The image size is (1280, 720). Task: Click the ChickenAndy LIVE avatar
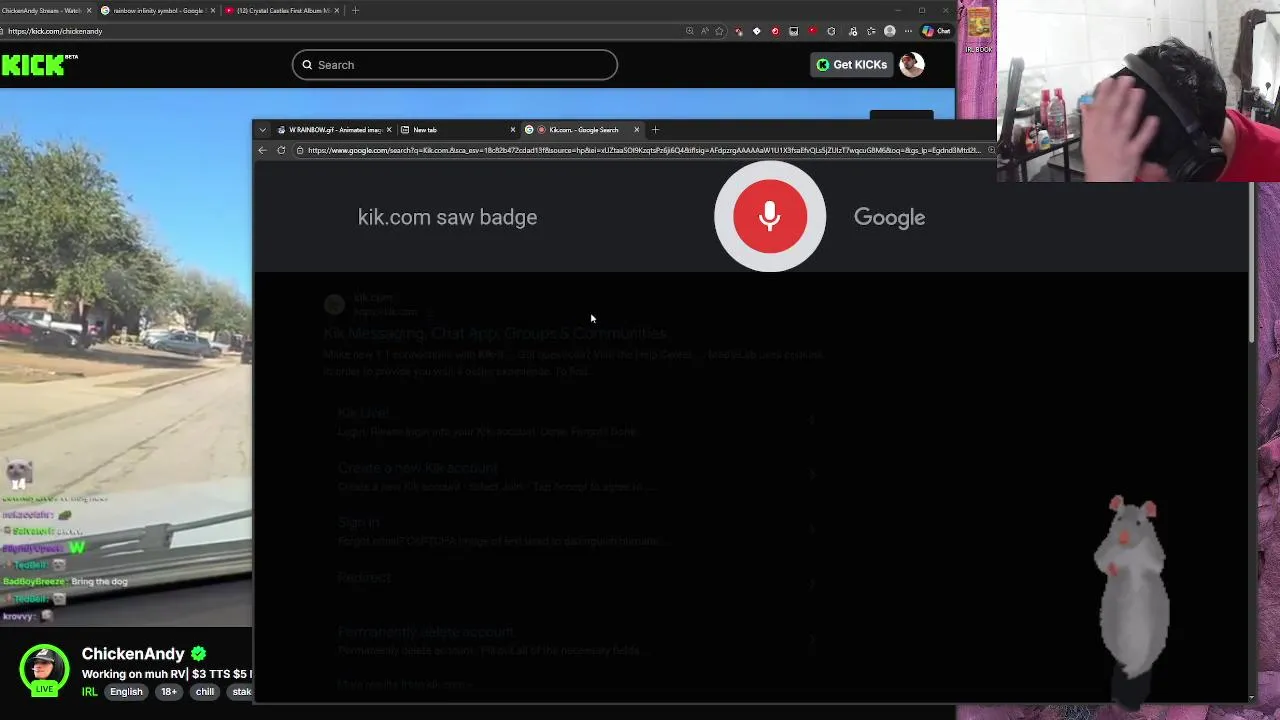[44, 671]
